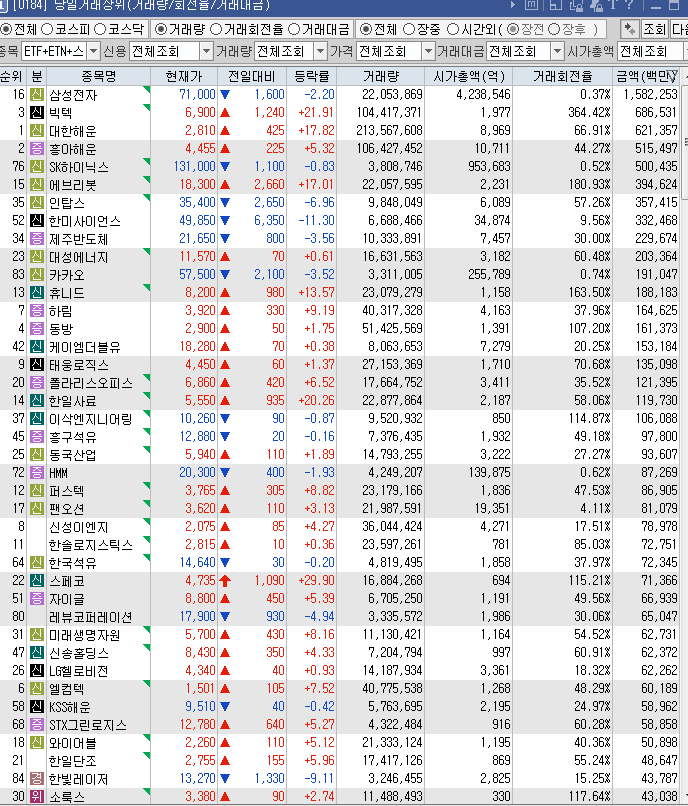Click the 다음 button next to 조회

(x=679, y=29)
